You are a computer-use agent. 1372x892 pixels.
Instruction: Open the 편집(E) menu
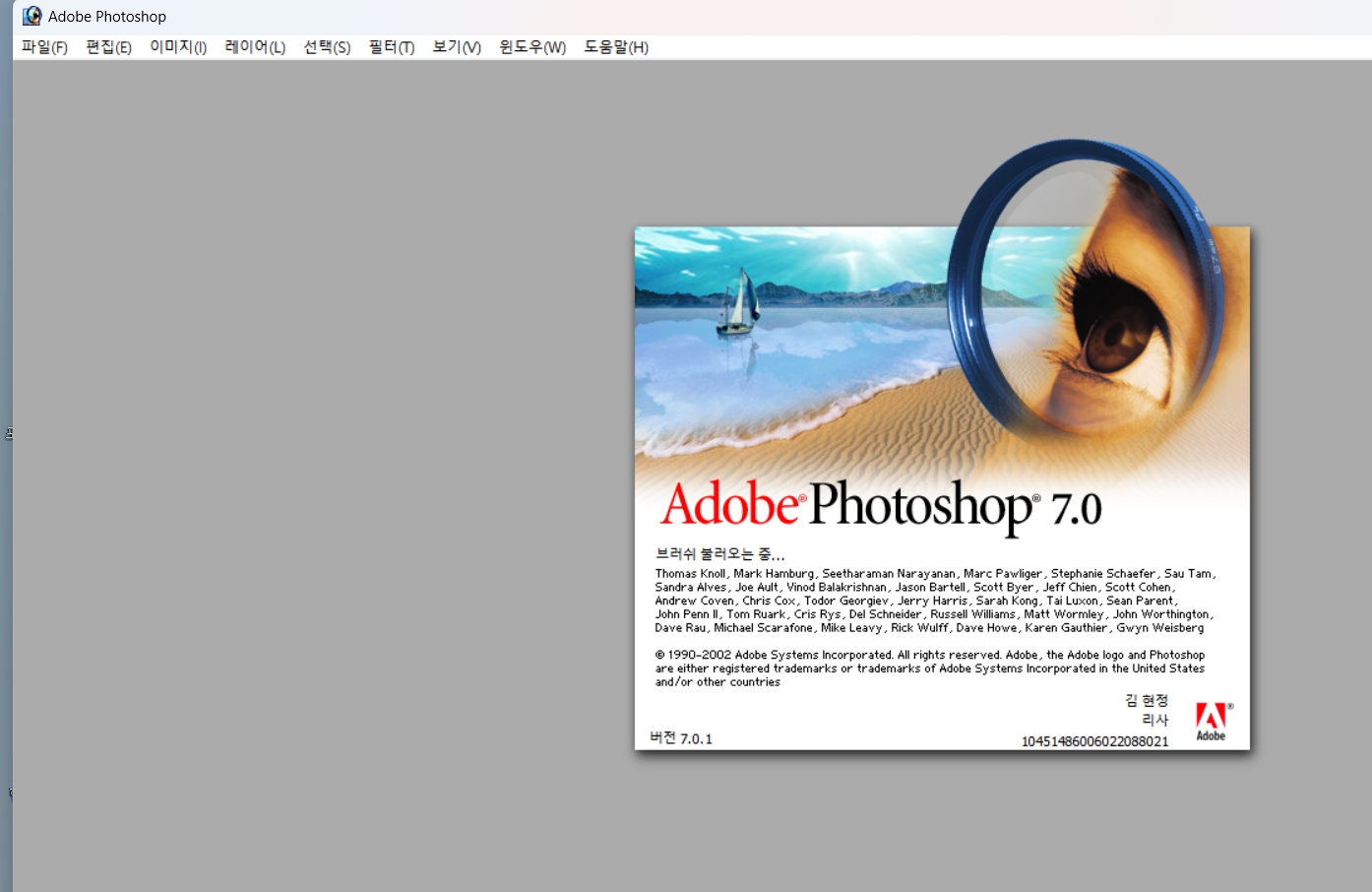pos(108,47)
